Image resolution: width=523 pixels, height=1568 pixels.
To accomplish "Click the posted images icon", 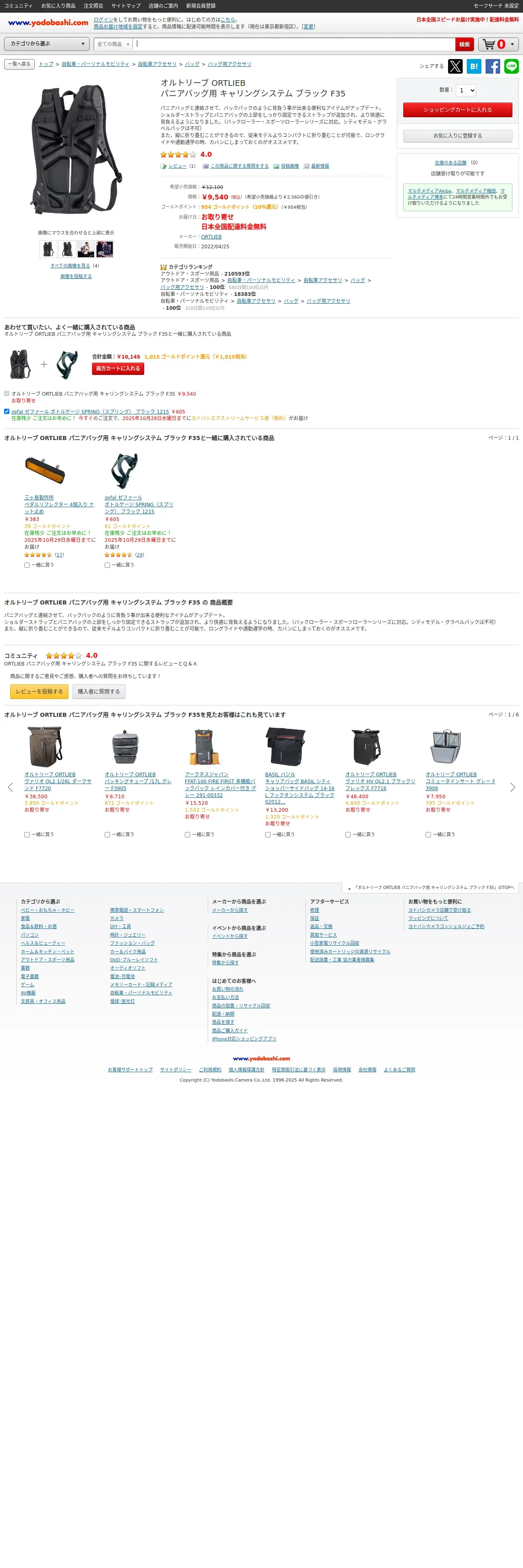I will pos(276,166).
